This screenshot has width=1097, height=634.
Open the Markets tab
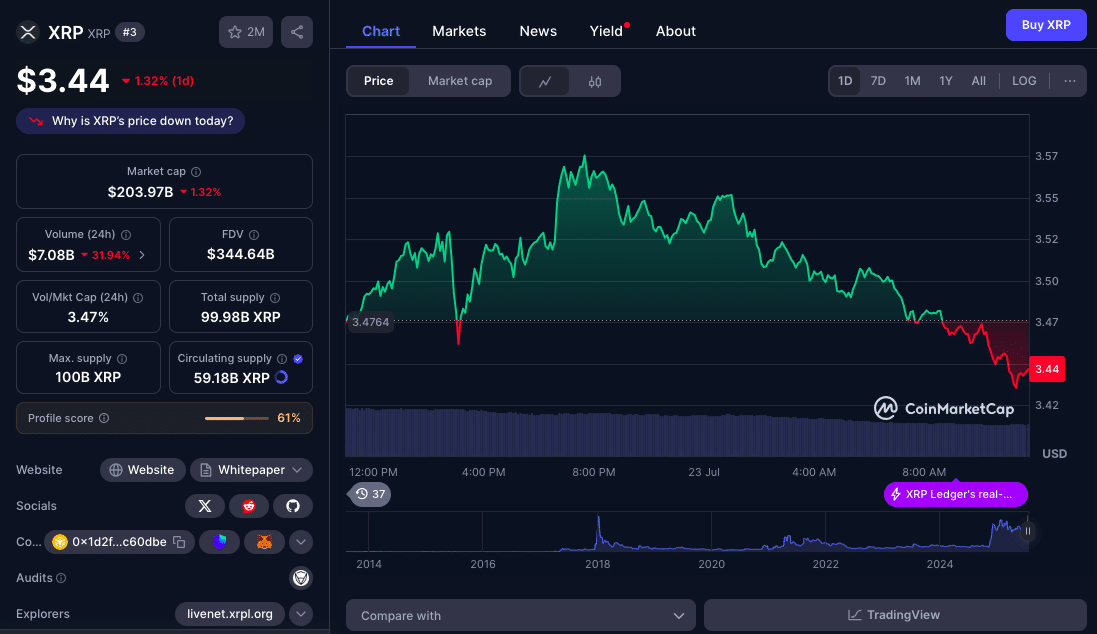tap(459, 31)
